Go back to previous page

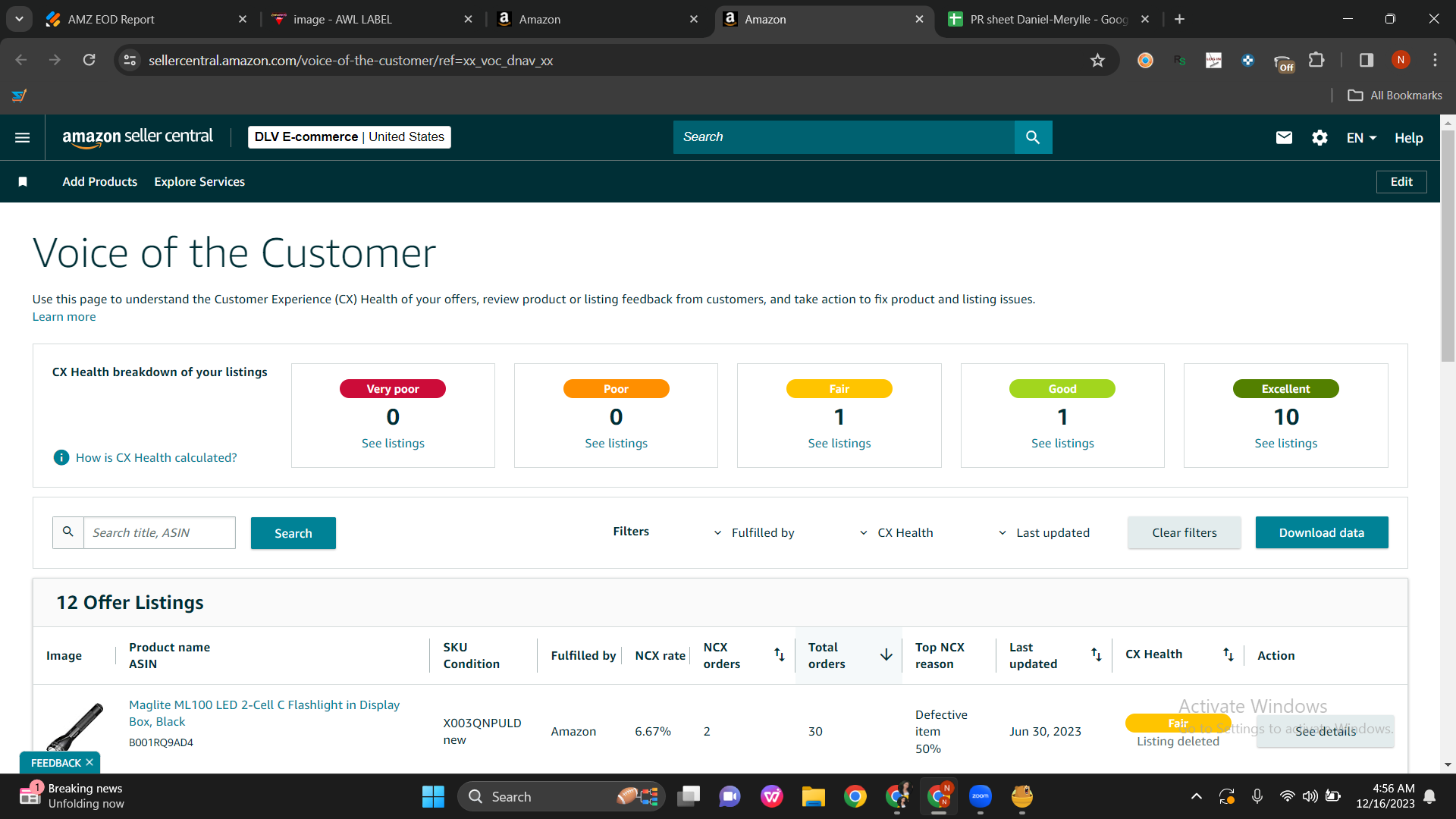click(21, 60)
